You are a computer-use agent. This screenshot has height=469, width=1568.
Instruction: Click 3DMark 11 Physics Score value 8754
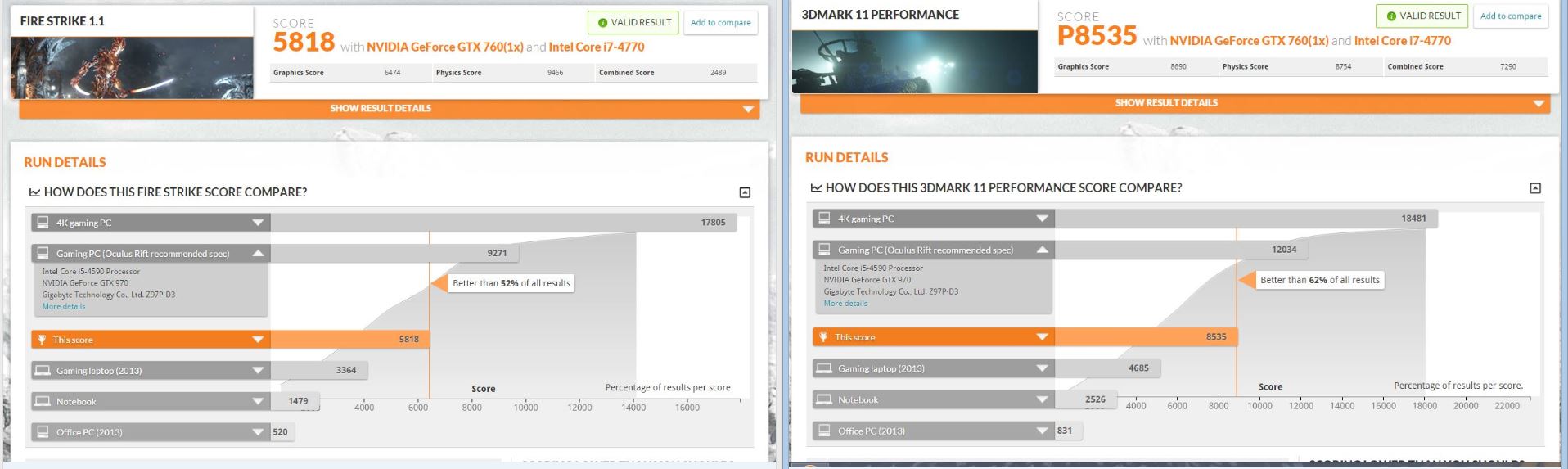click(x=1344, y=67)
